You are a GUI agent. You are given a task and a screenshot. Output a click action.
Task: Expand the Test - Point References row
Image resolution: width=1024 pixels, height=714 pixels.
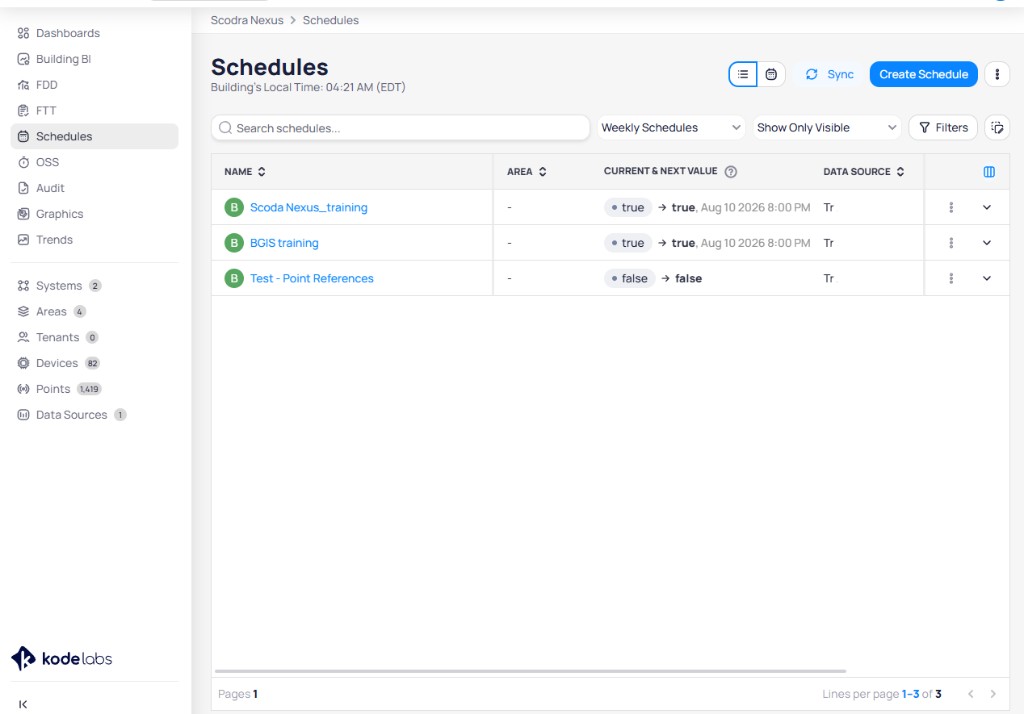(x=987, y=278)
